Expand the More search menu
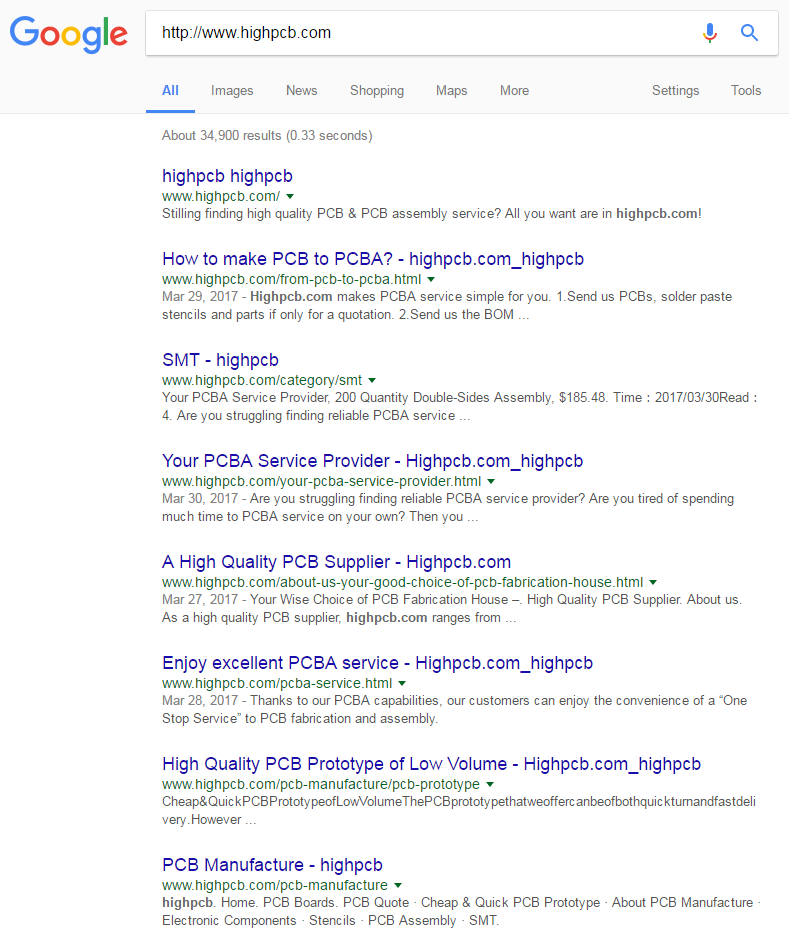Image resolution: width=789 pixels, height=931 pixels. click(514, 91)
